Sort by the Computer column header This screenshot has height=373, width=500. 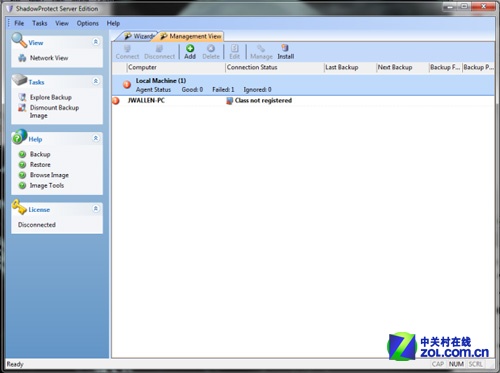coord(176,67)
